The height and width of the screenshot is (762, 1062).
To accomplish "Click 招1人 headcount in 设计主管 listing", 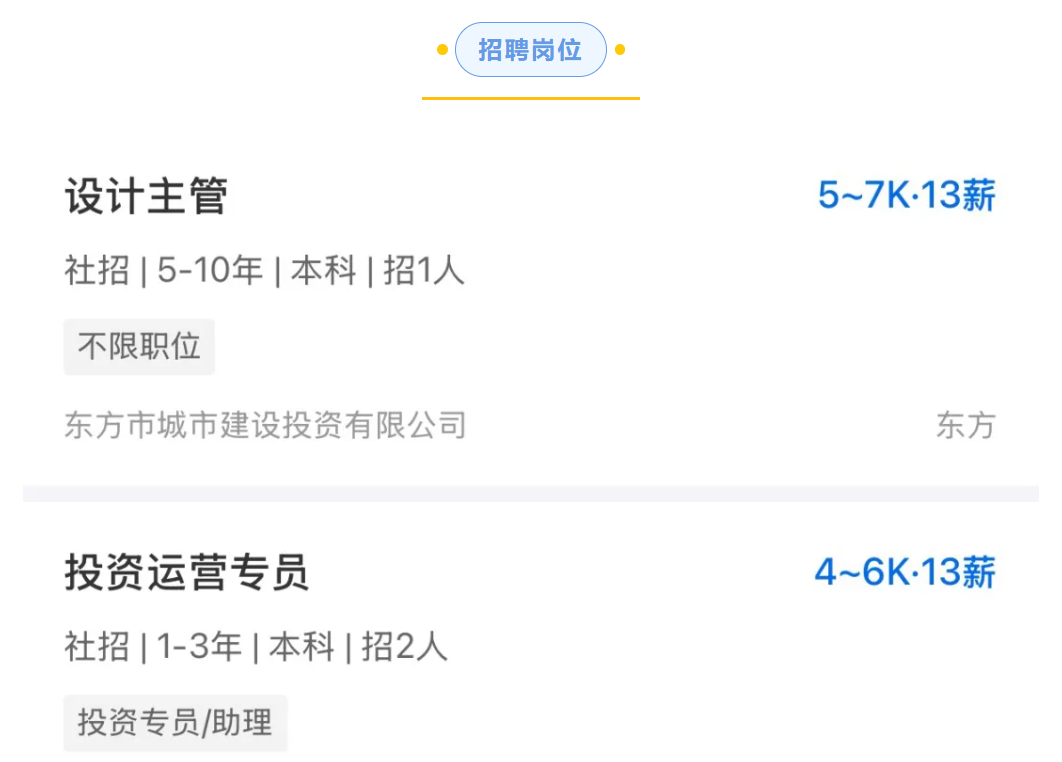I will pyautogui.click(x=424, y=270).
